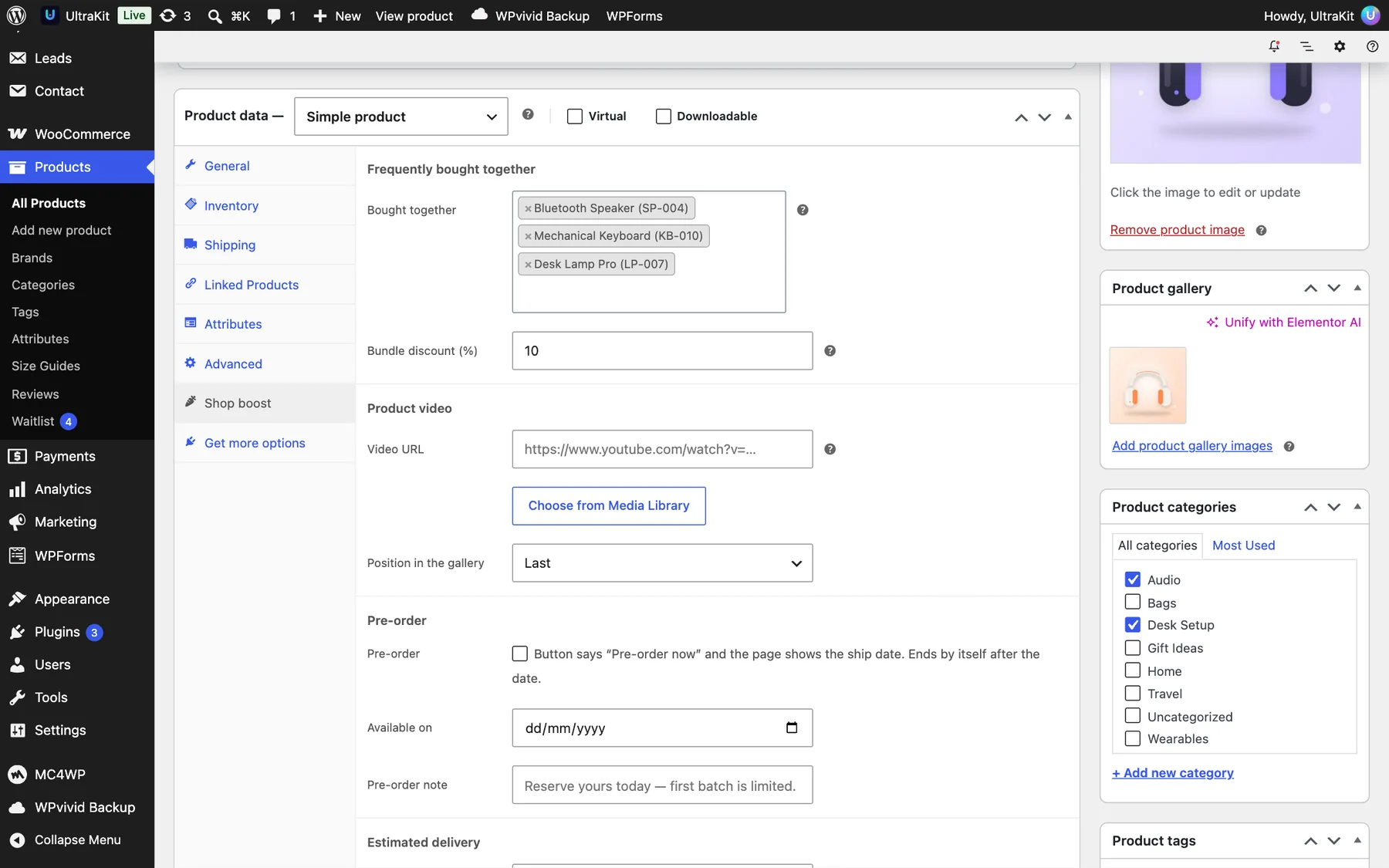Open Position in the gallery dropdown

point(662,563)
